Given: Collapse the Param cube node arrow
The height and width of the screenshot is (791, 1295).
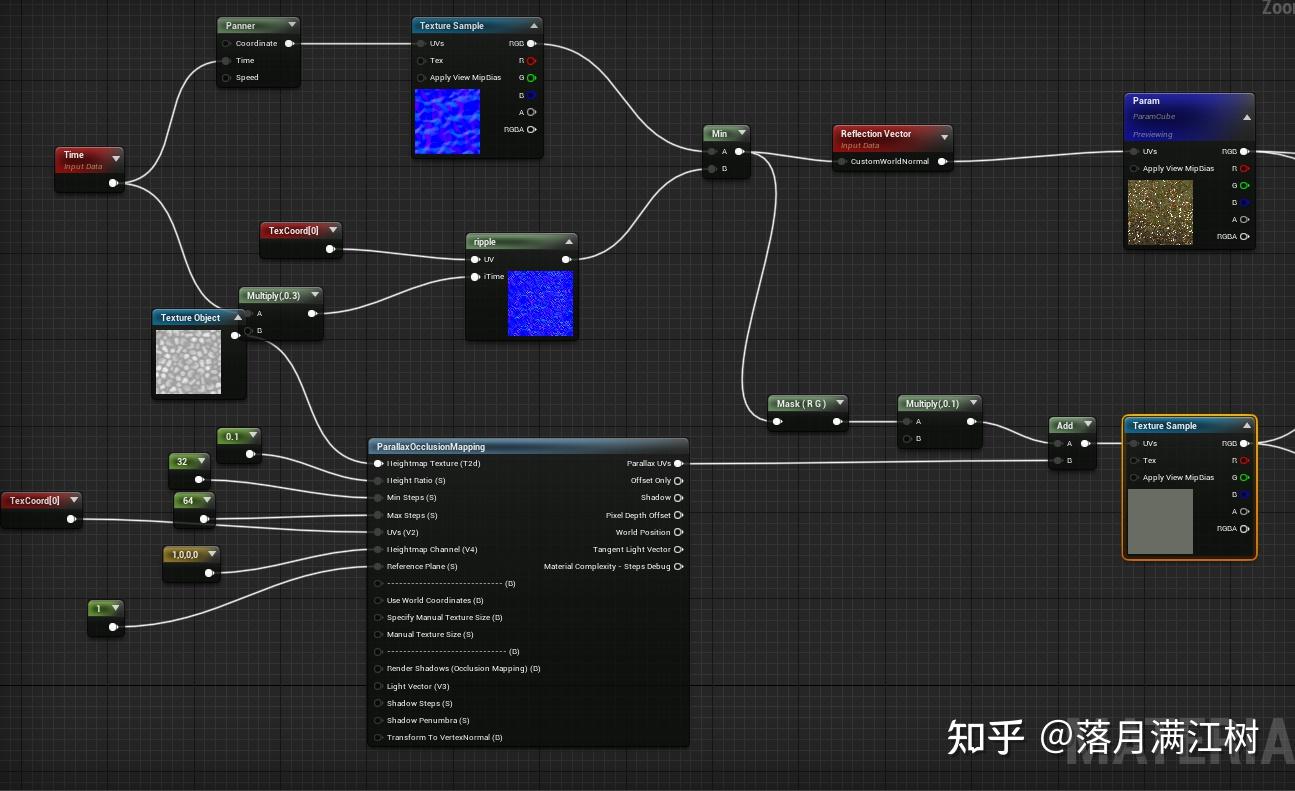Looking at the screenshot, I should coord(1246,117).
